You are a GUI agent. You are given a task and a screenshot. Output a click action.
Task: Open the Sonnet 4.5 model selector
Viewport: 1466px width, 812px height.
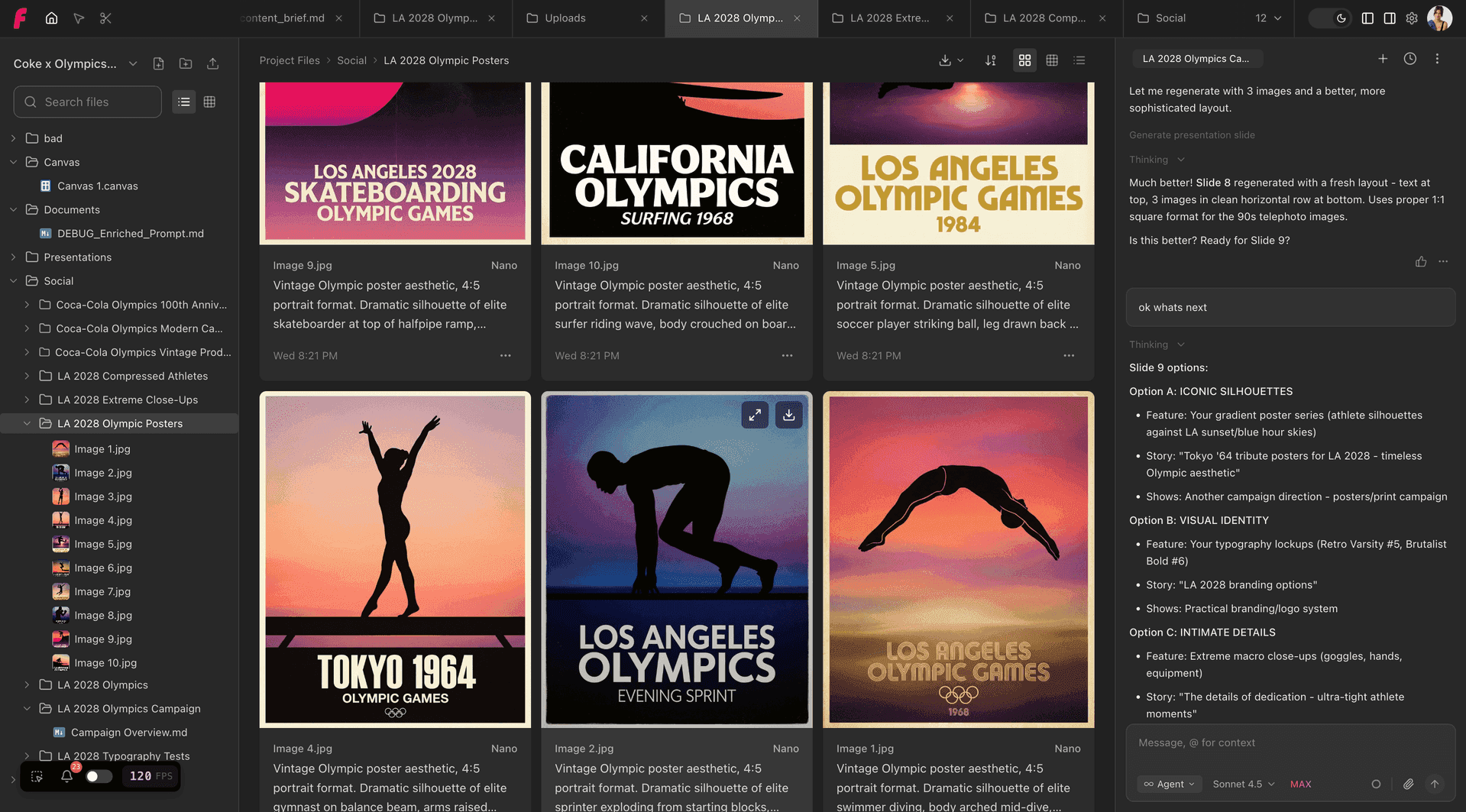[1243, 784]
